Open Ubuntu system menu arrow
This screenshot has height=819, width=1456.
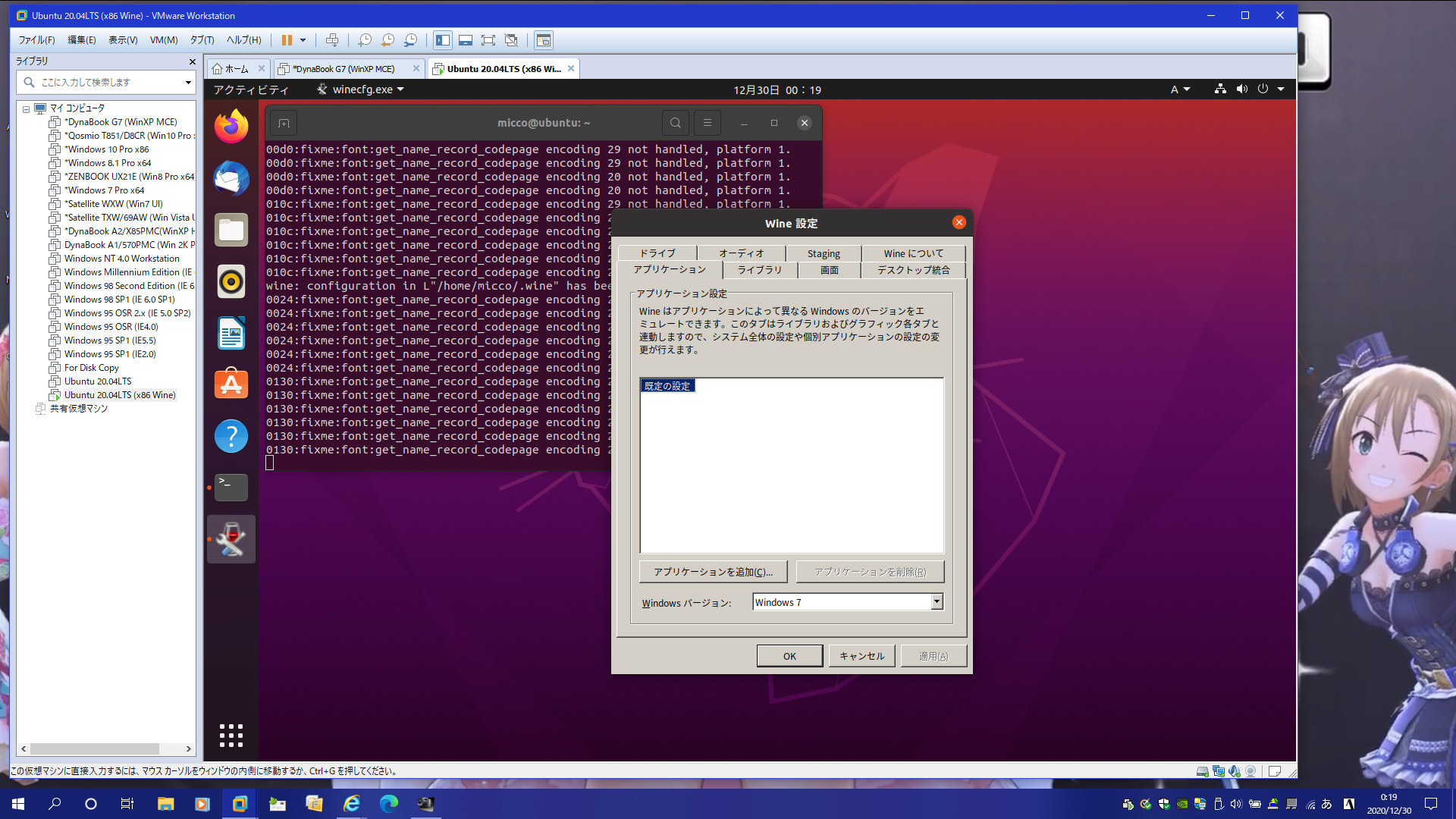(1281, 89)
